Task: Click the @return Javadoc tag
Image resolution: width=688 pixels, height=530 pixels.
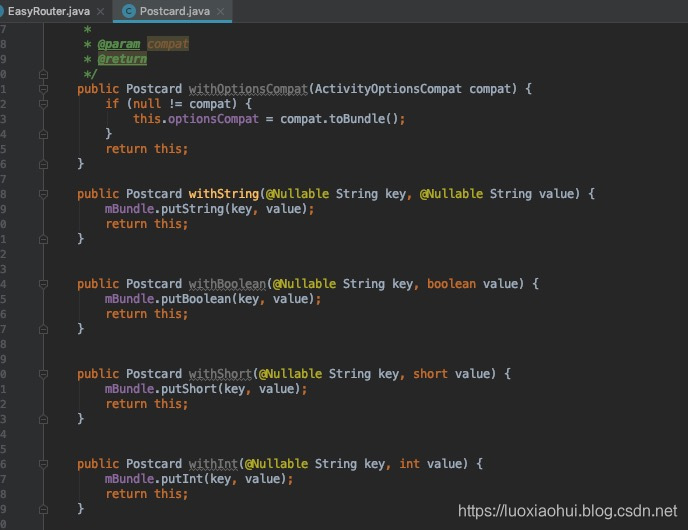Action: (x=122, y=59)
